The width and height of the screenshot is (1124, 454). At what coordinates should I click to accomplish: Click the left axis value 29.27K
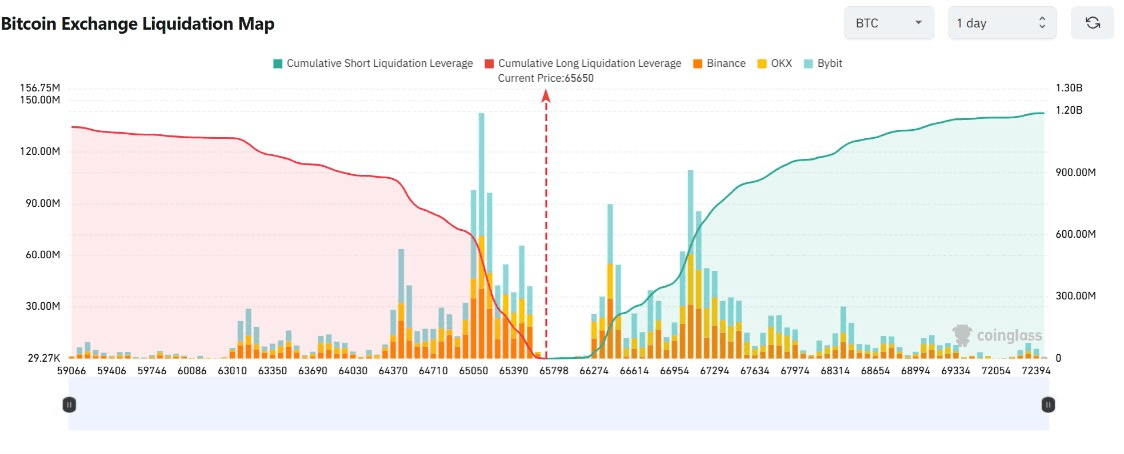[44, 357]
